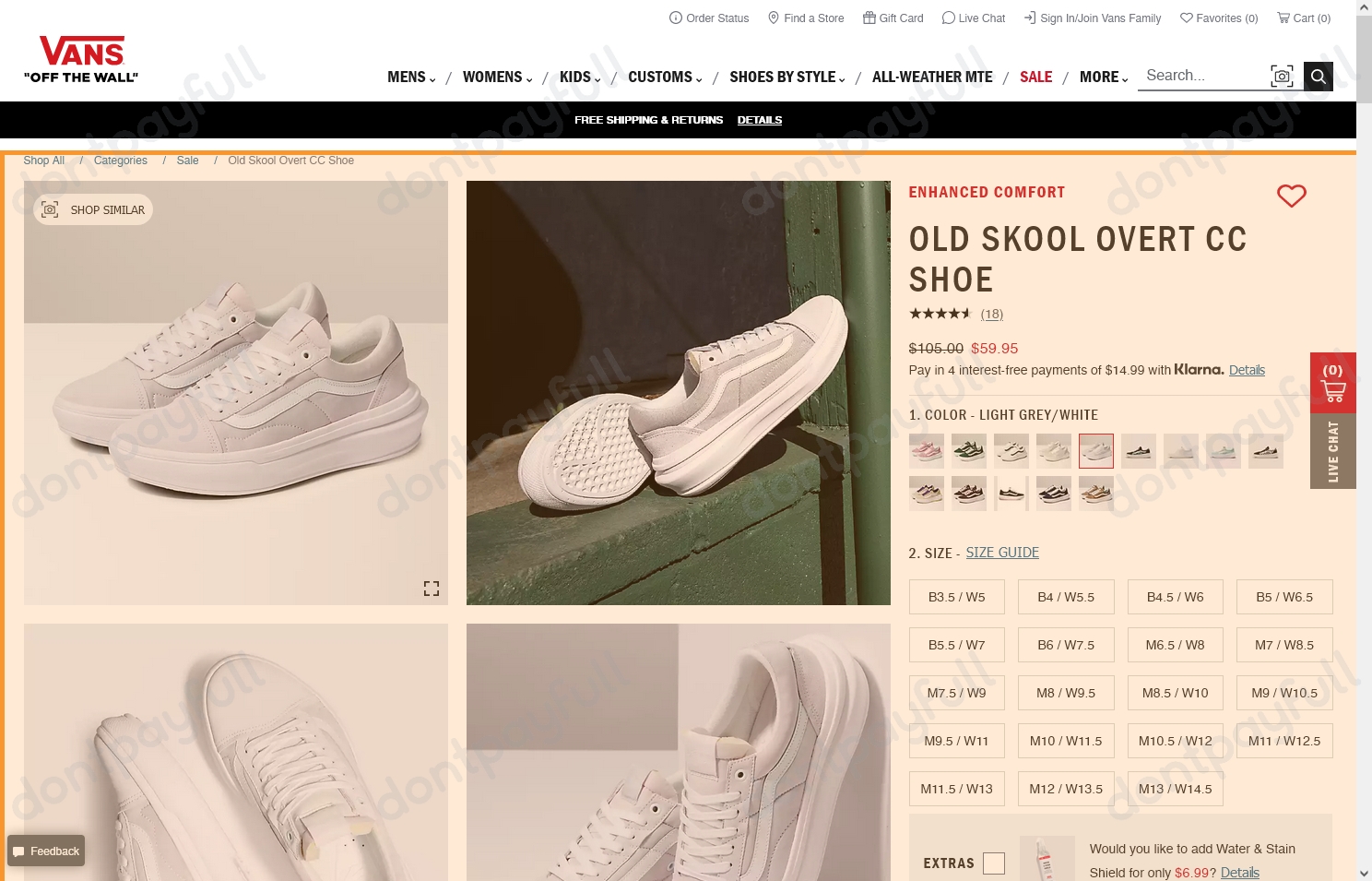Click the Shop Similar camera icon
Screen dimensions: 1372x881
pyautogui.click(x=50, y=209)
